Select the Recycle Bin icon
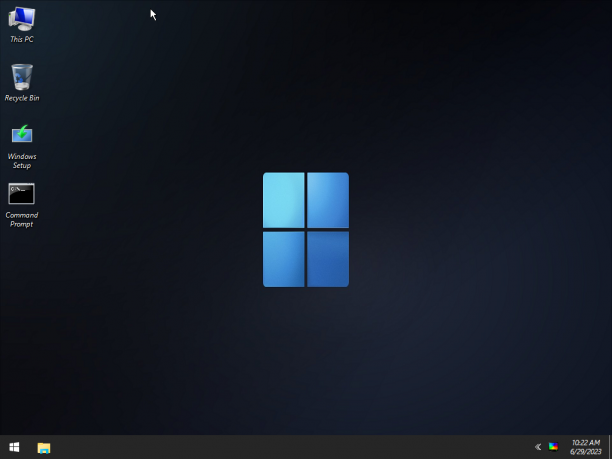The height and width of the screenshot is (459, 612). click(22, 83)
